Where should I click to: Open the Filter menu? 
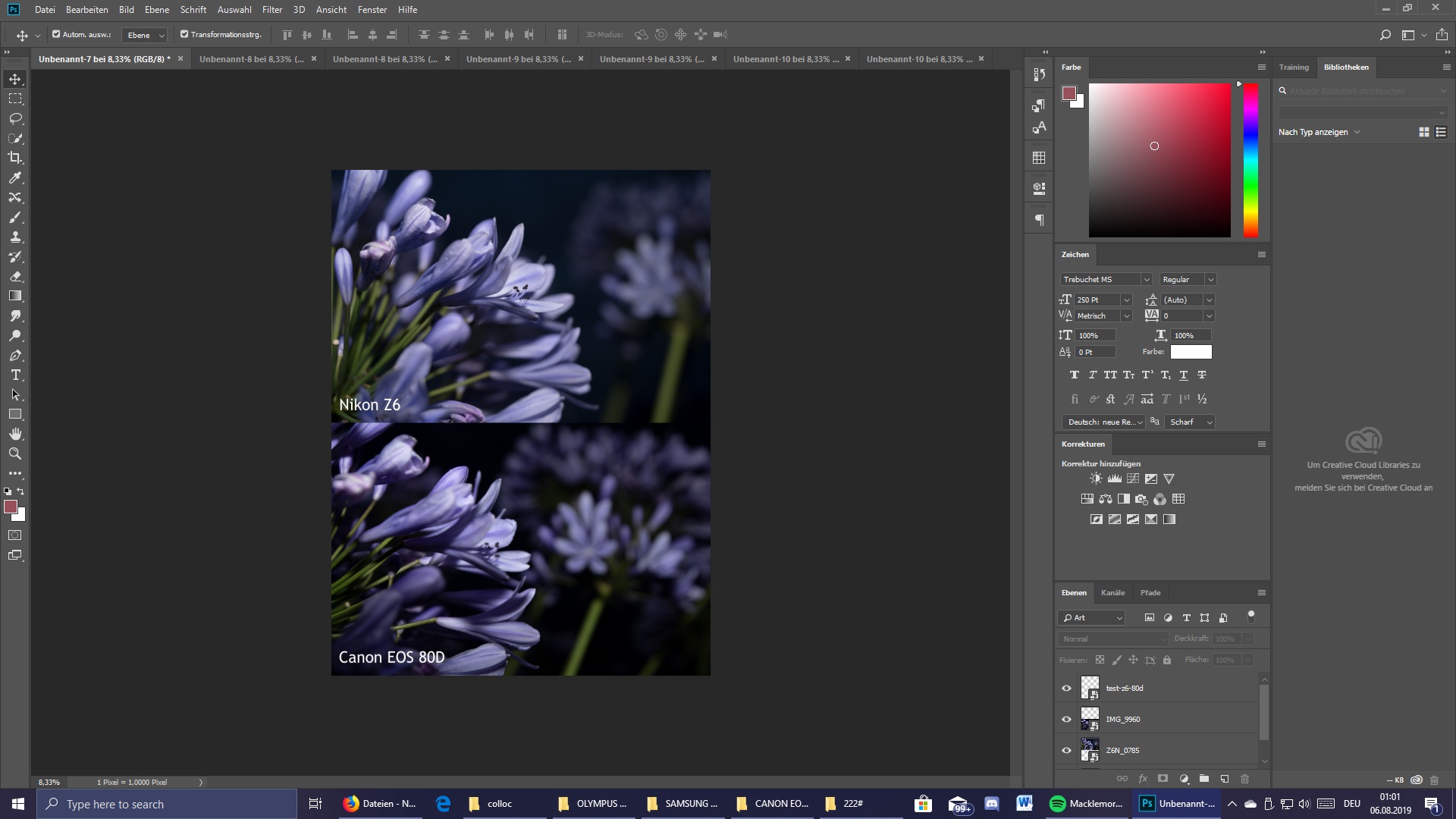(271, 10)
